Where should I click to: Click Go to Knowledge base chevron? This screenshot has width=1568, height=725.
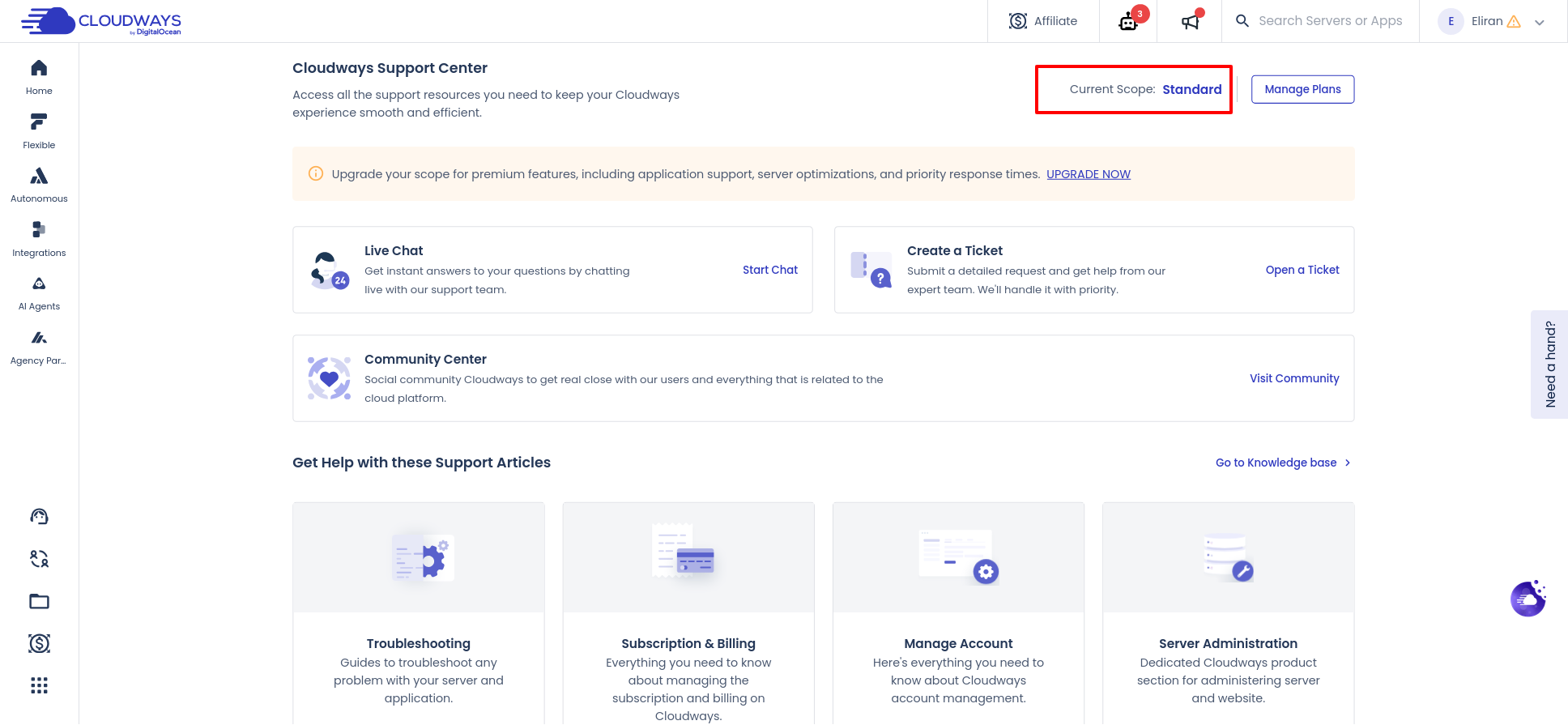1348,463
